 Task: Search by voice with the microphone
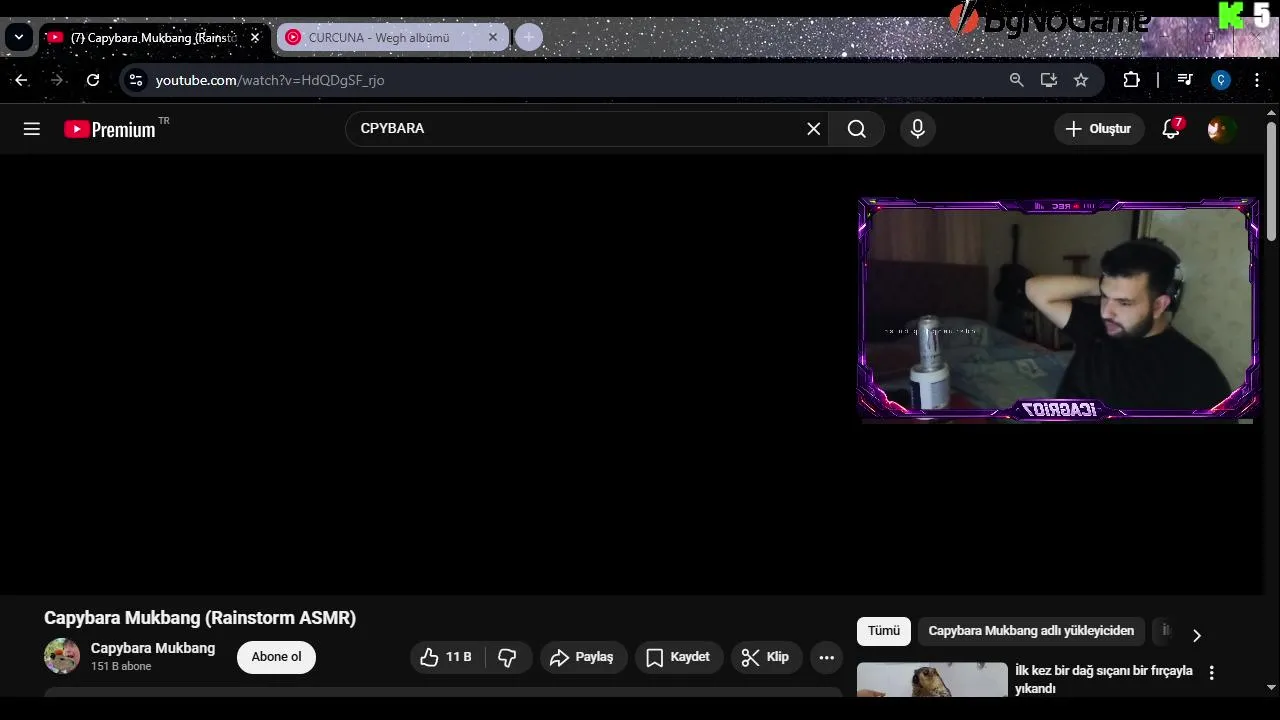(918, 129)
